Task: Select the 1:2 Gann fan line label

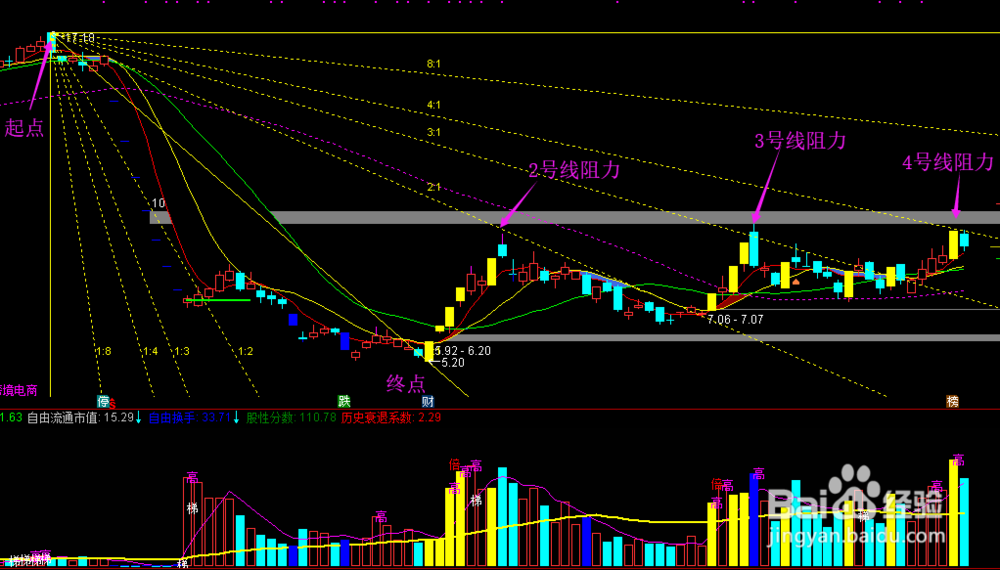Action: pos(246,351)
